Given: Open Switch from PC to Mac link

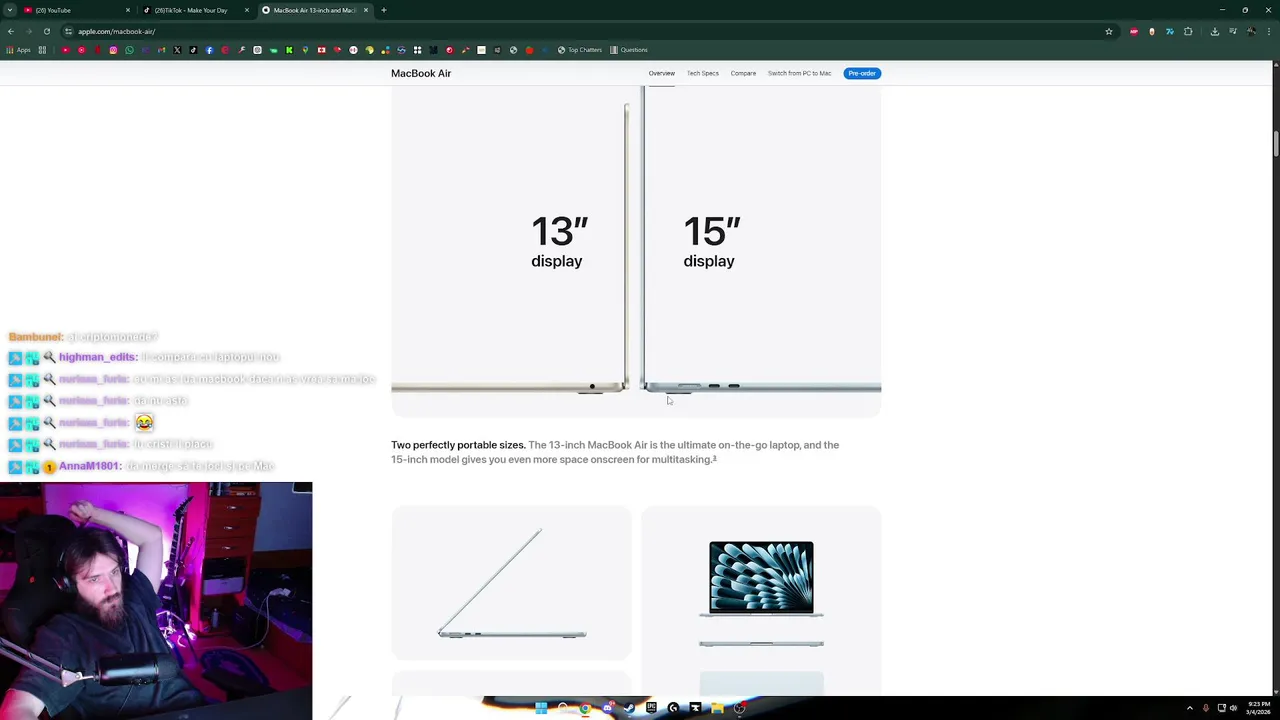Looking at the screenshot, I should coord(799,73).
